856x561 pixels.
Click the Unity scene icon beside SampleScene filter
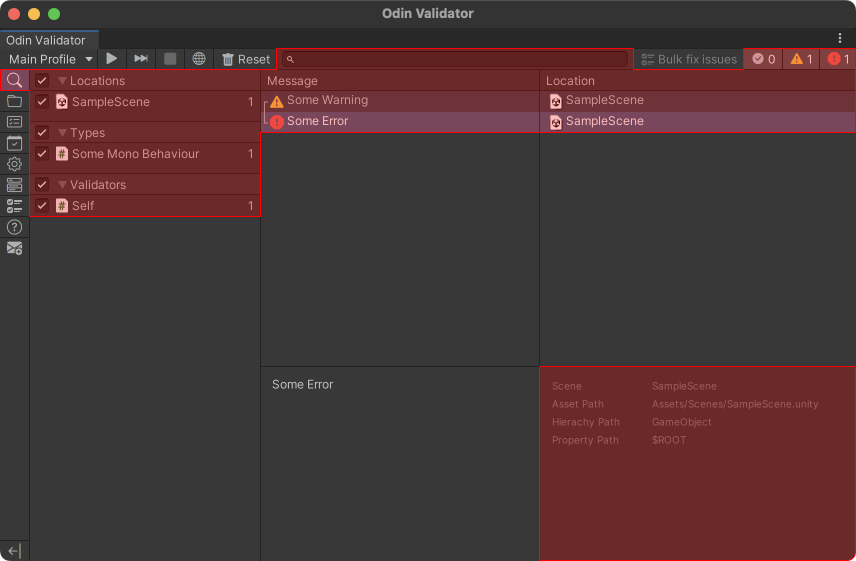(x=62, y=102)
